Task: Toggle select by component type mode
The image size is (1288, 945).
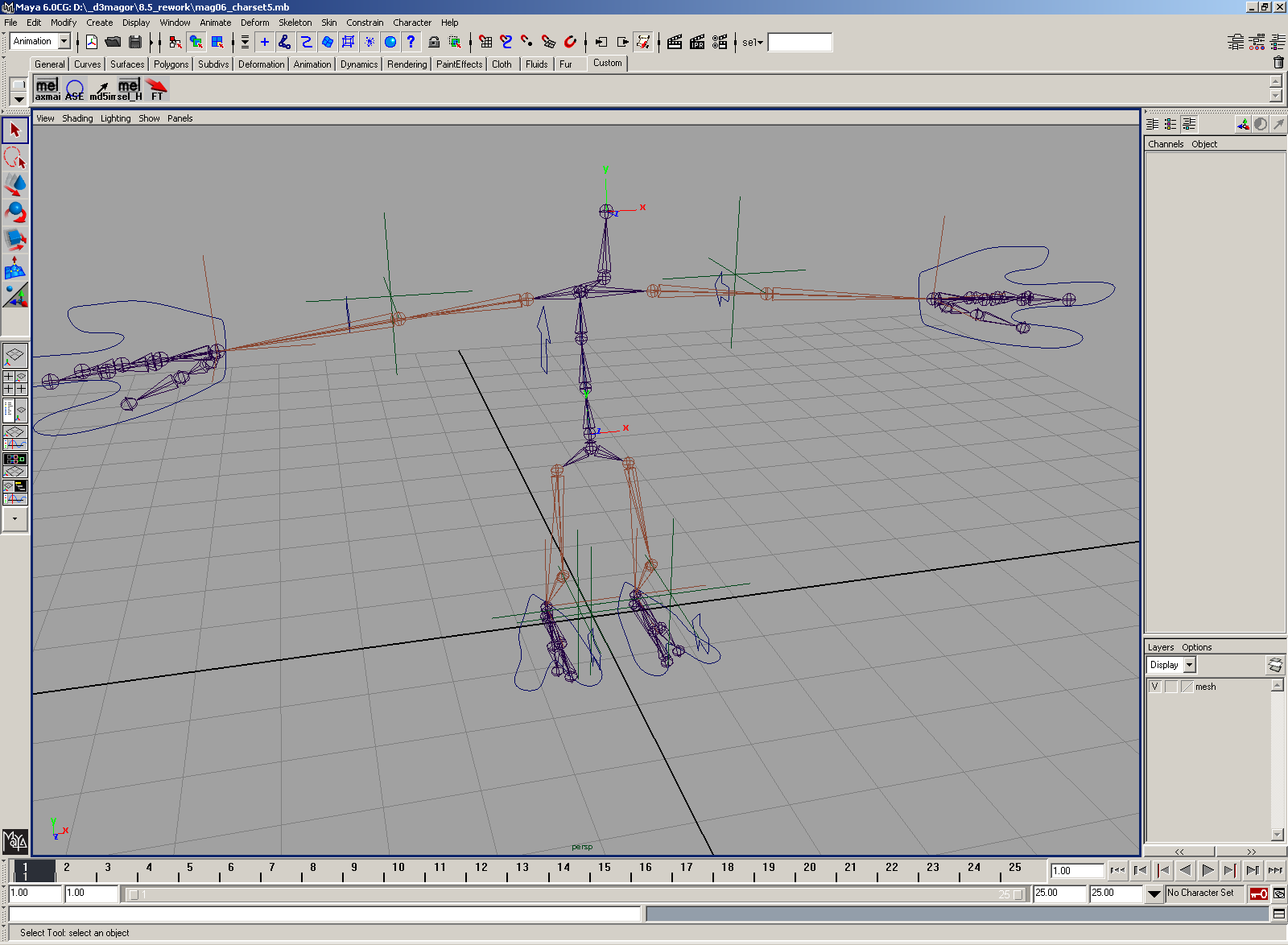Action: coord(217,42)
